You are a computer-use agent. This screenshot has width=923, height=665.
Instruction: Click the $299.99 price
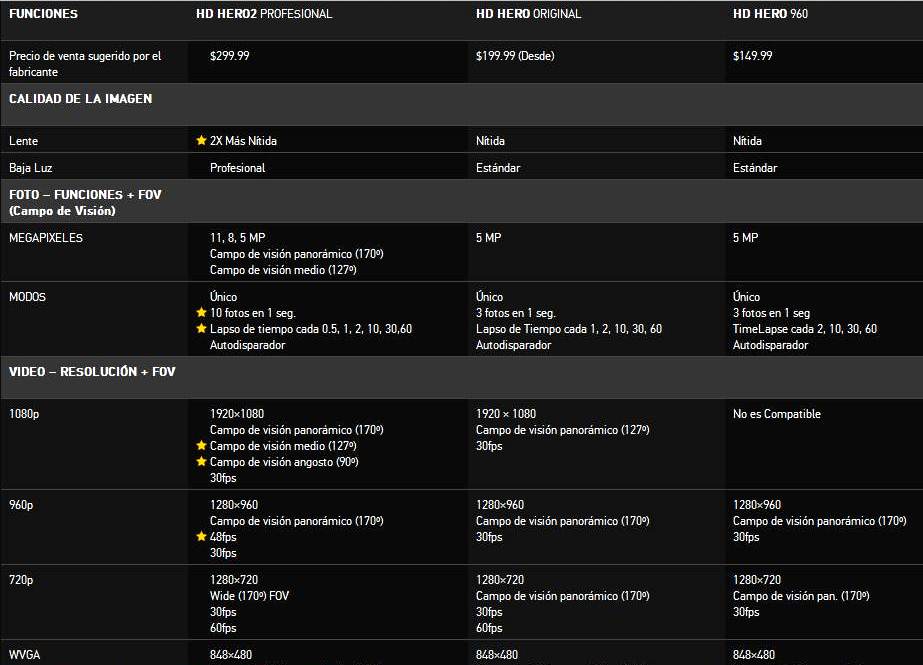pyautogui.click(x=230, y=56)
